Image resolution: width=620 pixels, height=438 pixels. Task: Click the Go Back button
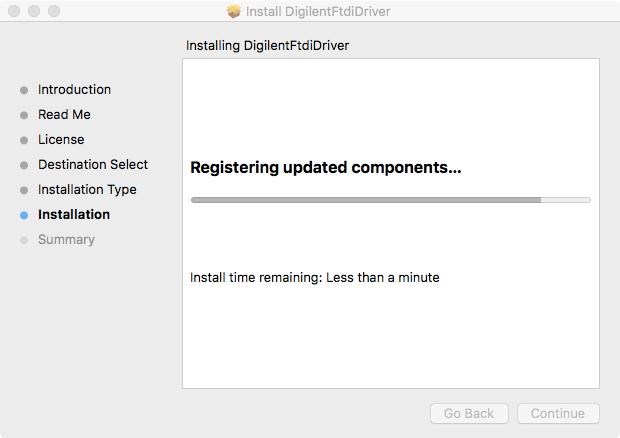[469, 413]
